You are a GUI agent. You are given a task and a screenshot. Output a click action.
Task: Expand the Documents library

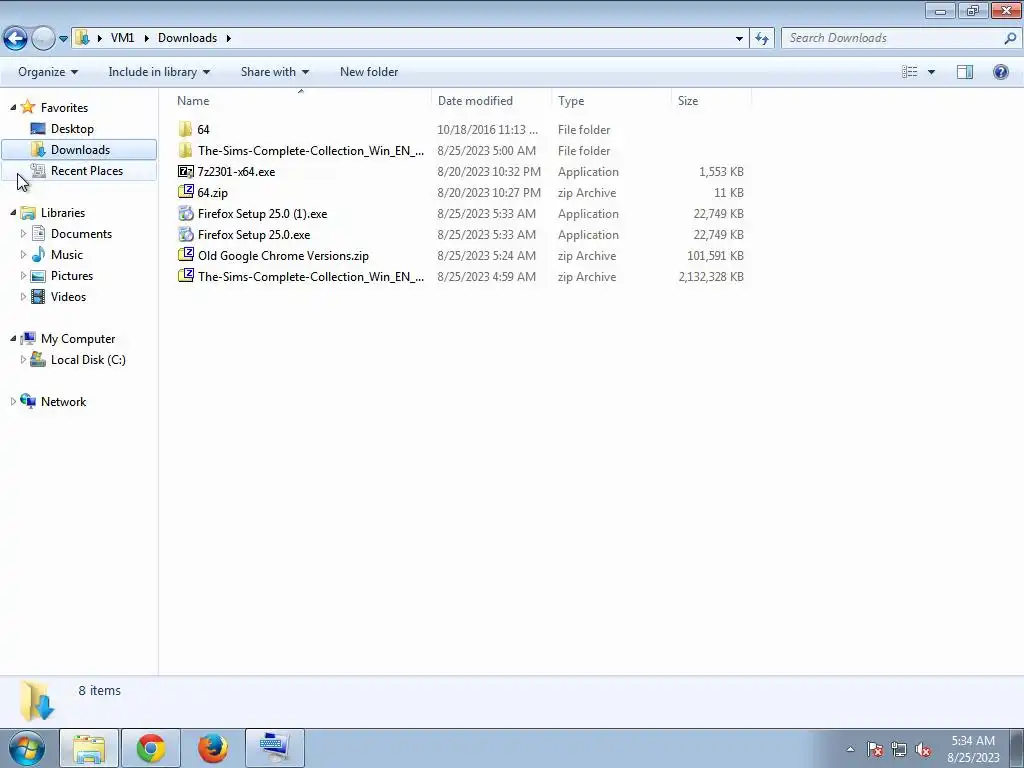pos(24,233)
